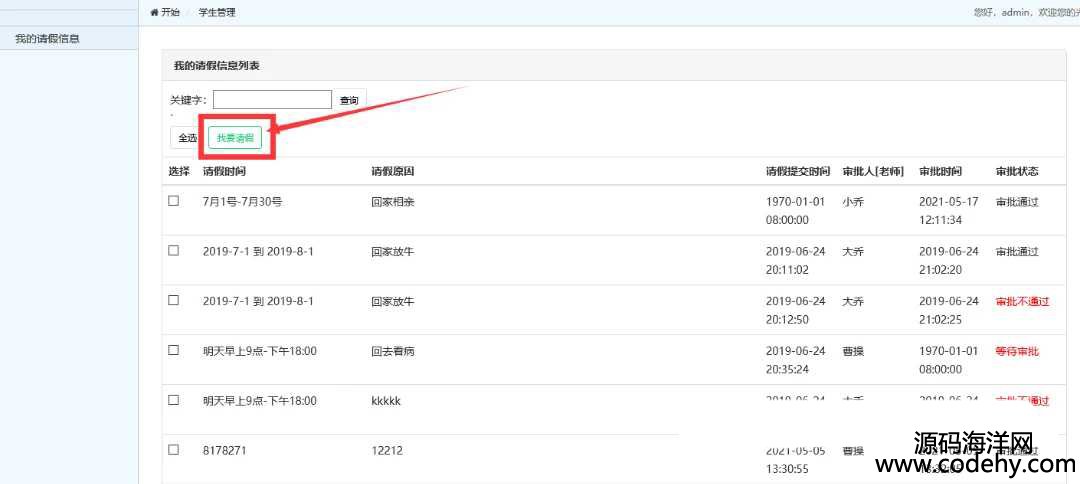Click the 全选 select-all button
This screenshot has height=484, width=1080.
click(187, 138)
